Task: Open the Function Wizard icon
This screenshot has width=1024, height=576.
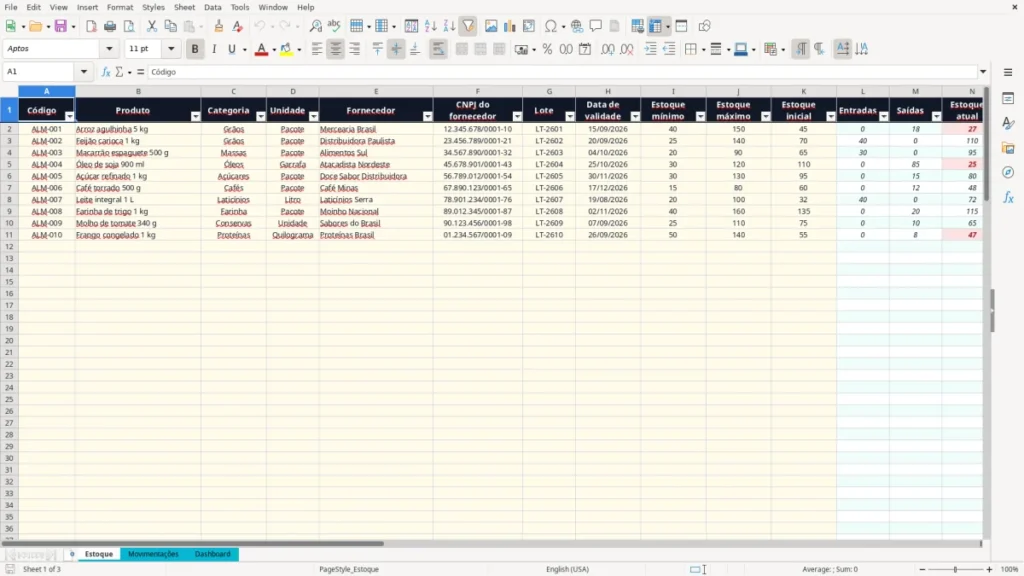Action: (106, 72)
